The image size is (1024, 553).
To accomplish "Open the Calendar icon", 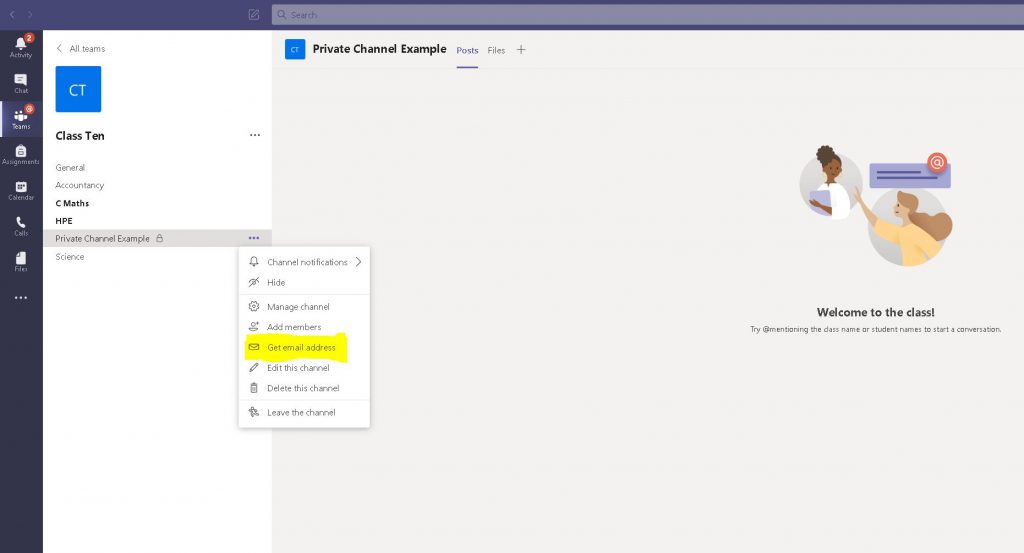I will pos(21,190).
